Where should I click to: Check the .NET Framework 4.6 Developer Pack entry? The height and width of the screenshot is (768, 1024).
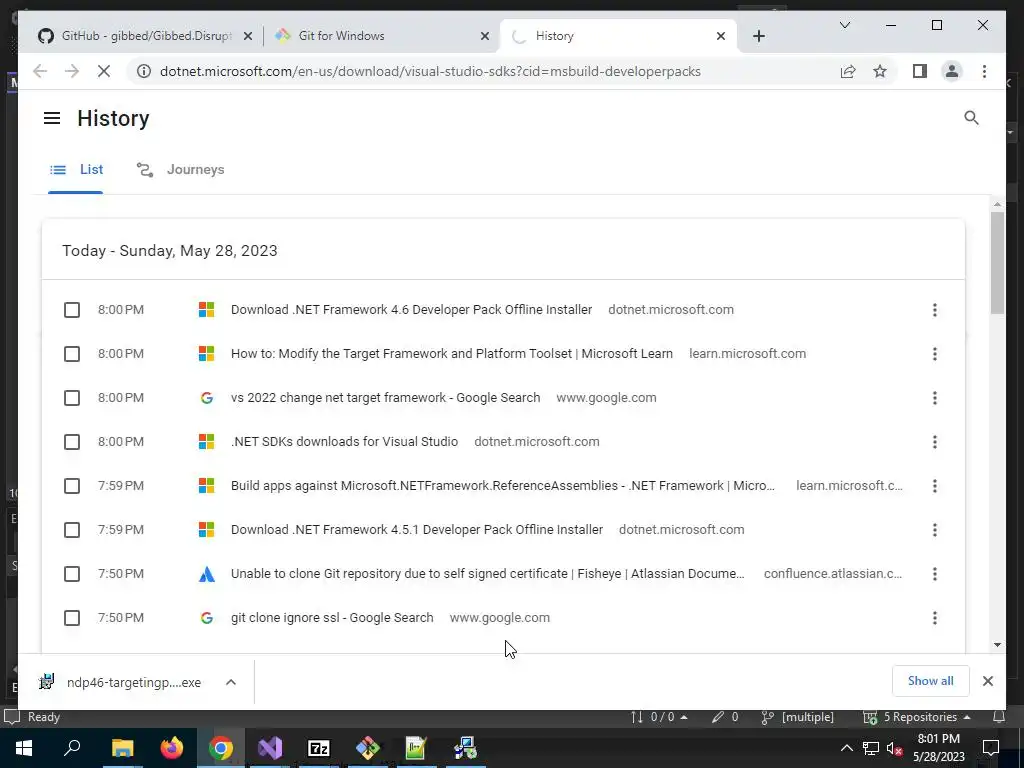pyautogui.click(x=72, y=310)
